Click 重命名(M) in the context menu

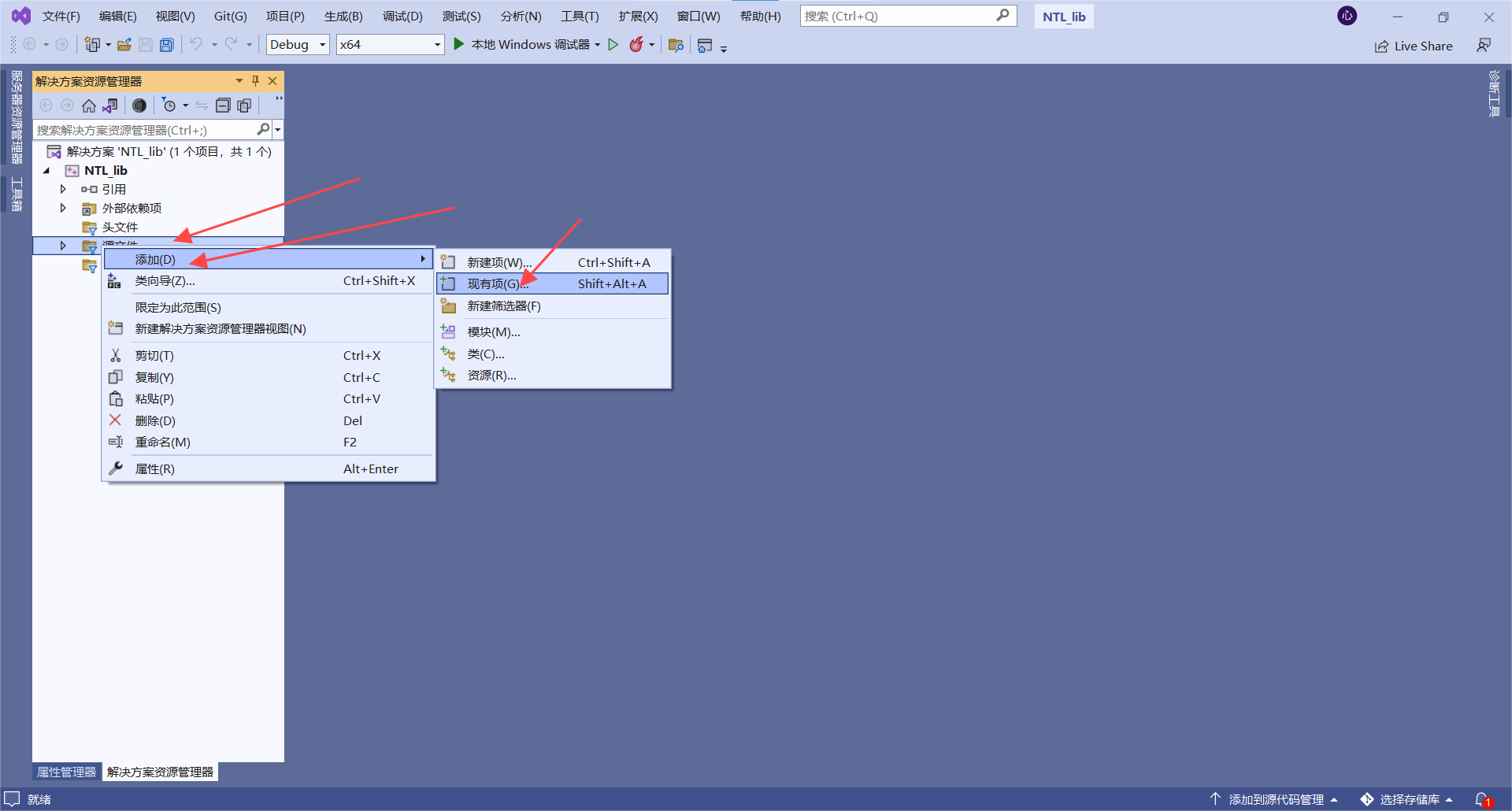point(269,442)
